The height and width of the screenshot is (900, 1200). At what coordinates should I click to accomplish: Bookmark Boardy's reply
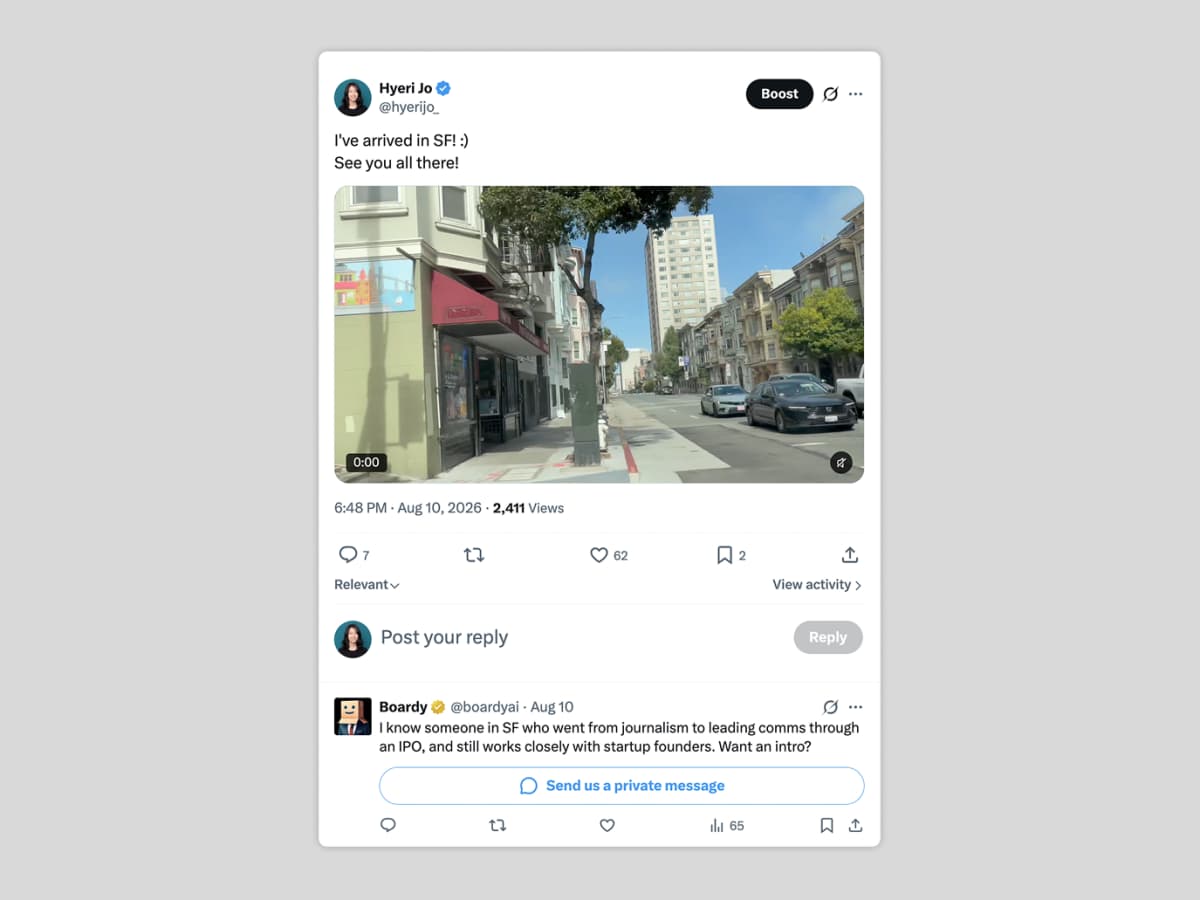pos(827,826)
